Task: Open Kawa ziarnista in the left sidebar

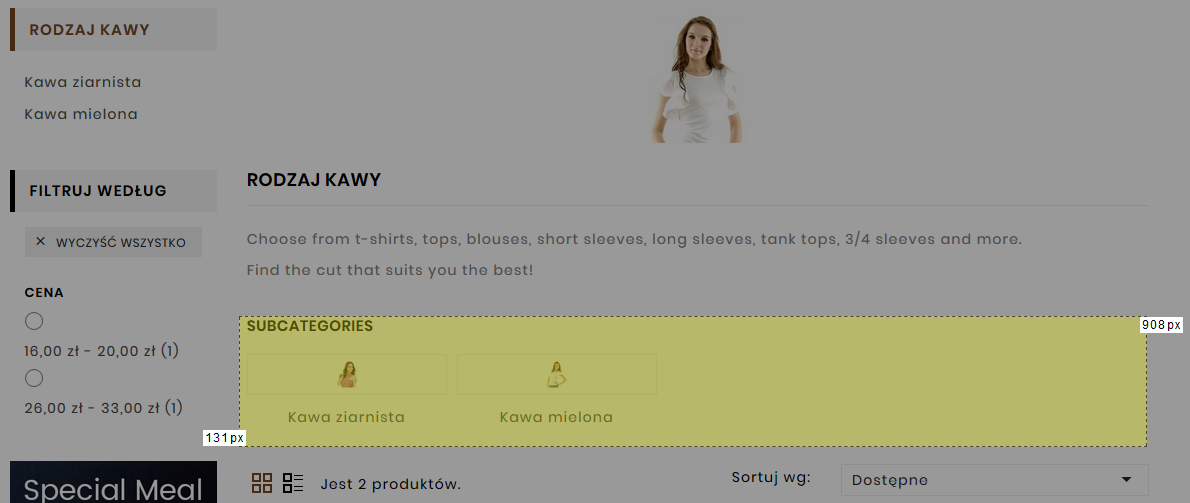Action: (83, 82)
